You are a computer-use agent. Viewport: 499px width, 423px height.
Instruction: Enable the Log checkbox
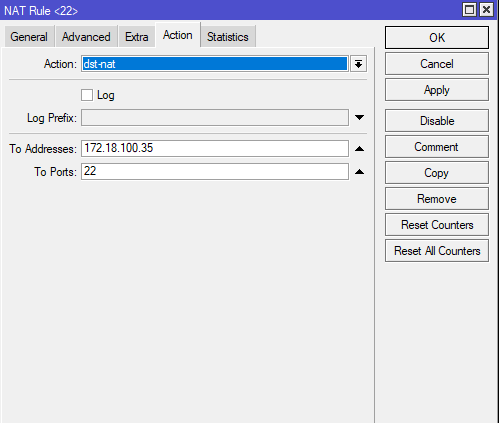[87, 95]
